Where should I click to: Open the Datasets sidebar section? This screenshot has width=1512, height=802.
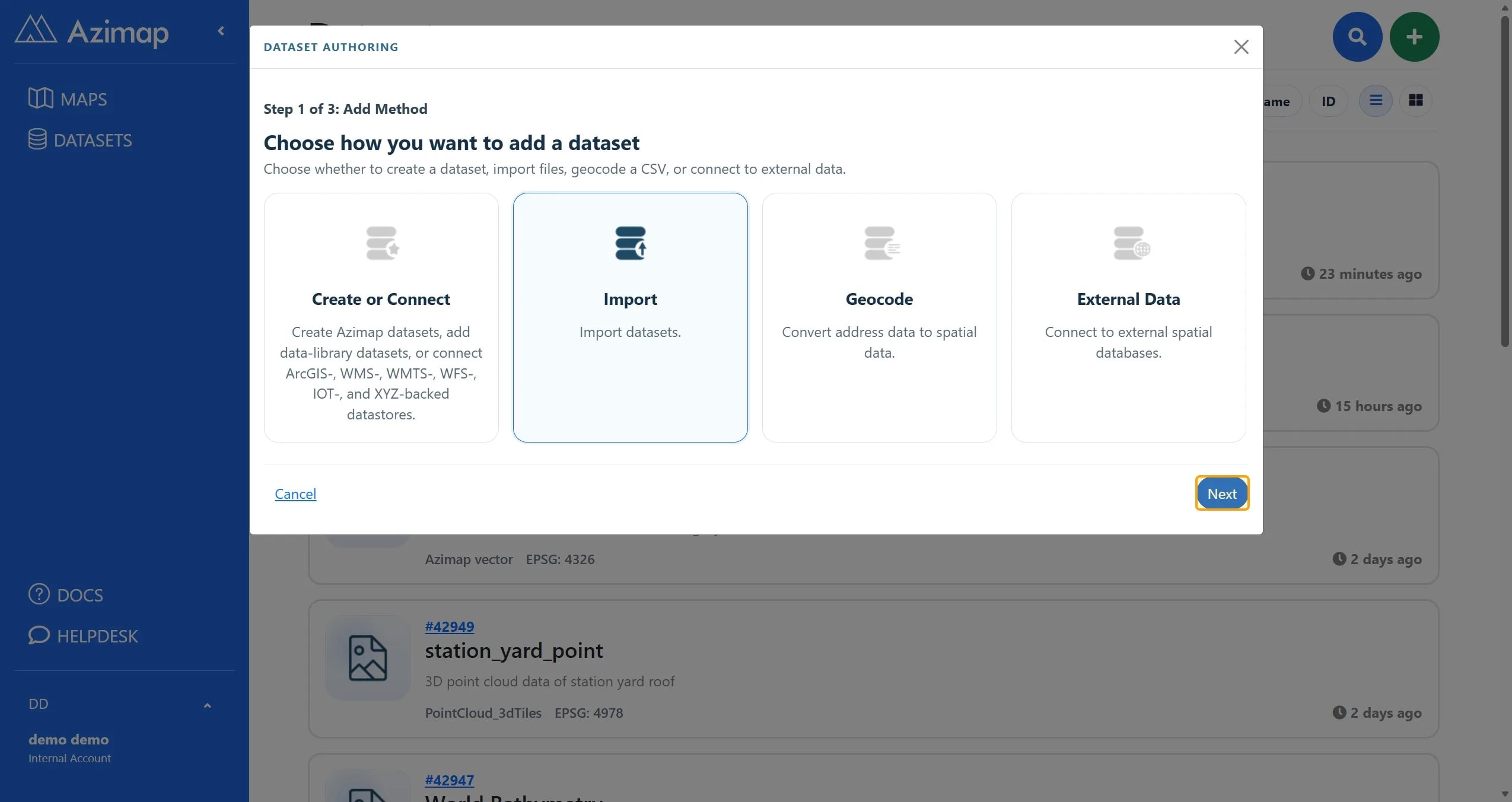[80, 140]
